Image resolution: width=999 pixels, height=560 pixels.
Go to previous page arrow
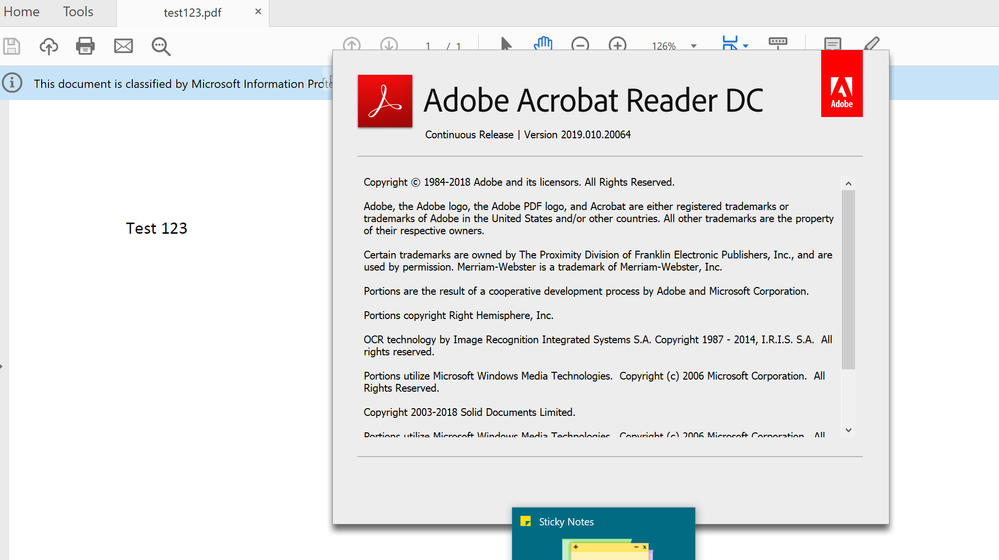click(x=352, y=45)
